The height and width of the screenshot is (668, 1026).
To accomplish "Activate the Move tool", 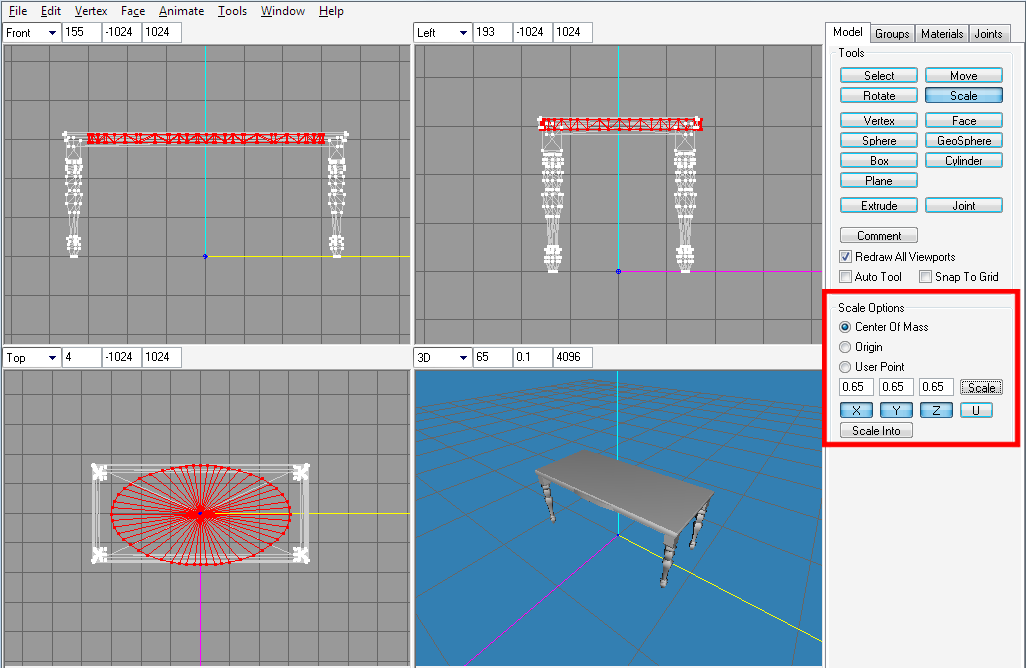I will click(x=964, y=76).
